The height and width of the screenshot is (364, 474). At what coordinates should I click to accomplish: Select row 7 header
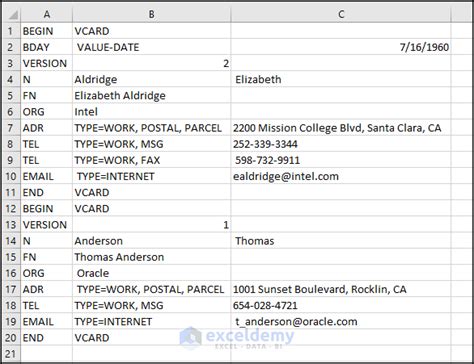[11, 128]
